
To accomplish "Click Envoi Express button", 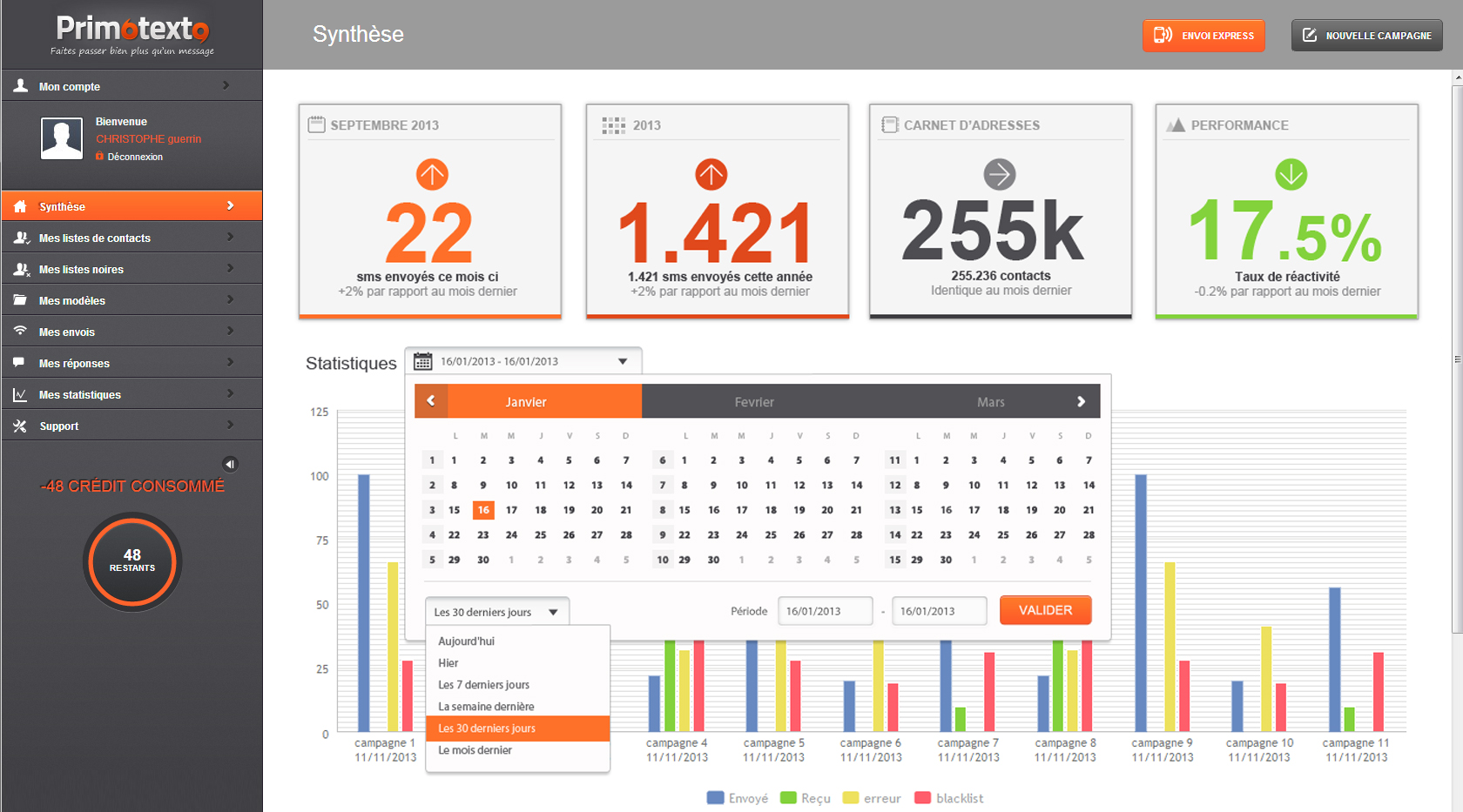I will tap(1203, 36).
